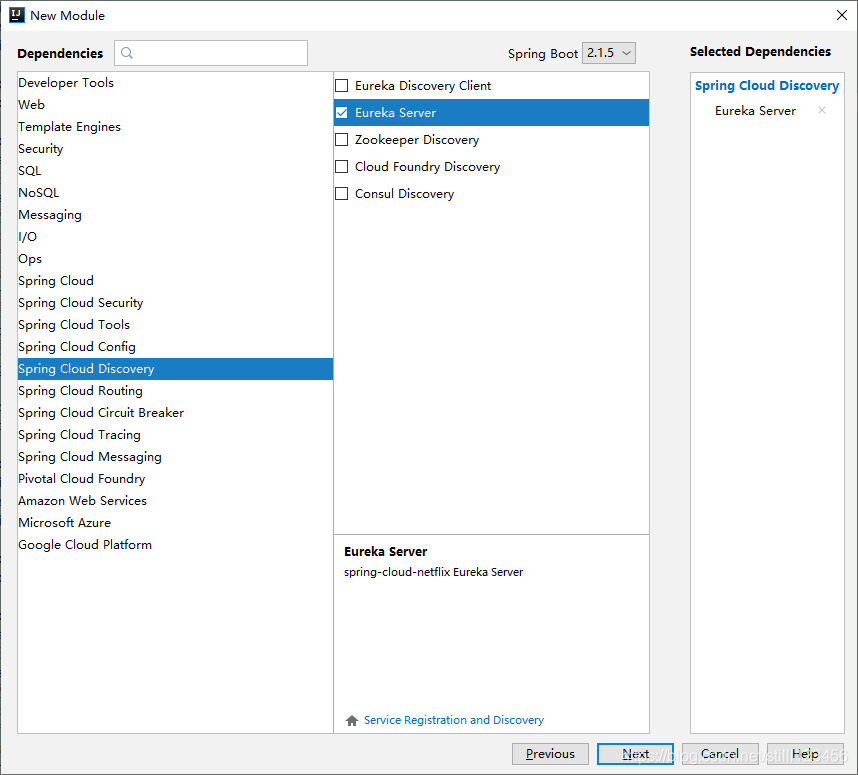
Task: Open the Messaging category
Action: click(x=175, y=215)
